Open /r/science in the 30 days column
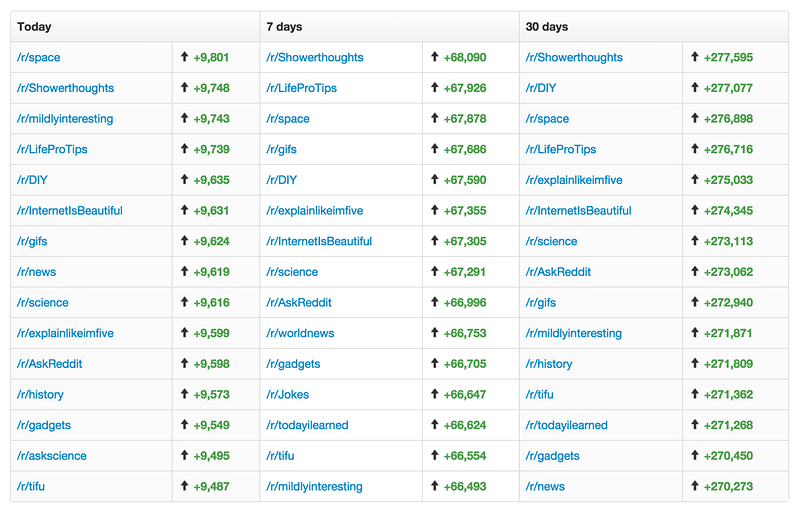 pyautogui.click(x=552, y=241)
